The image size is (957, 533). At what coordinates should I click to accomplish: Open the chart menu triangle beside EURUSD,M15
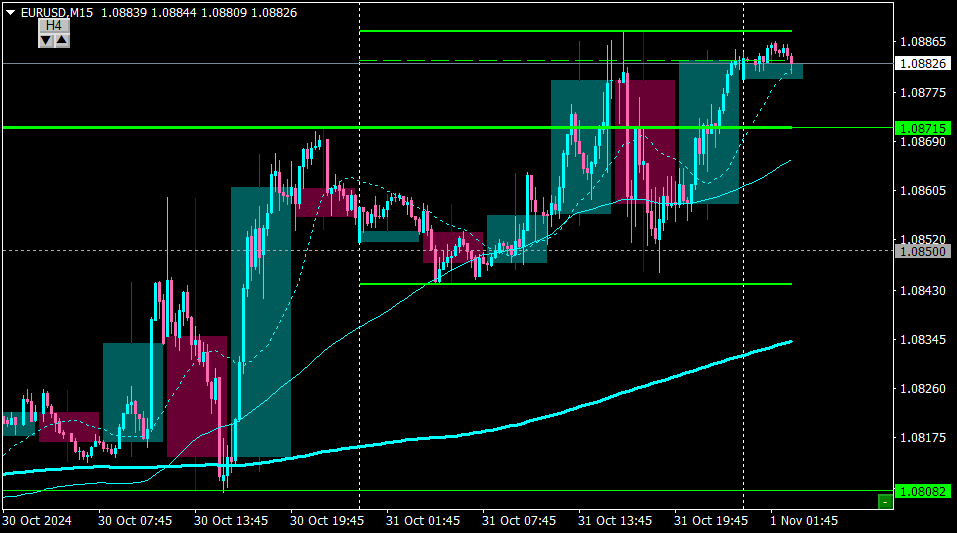[10, 12]
